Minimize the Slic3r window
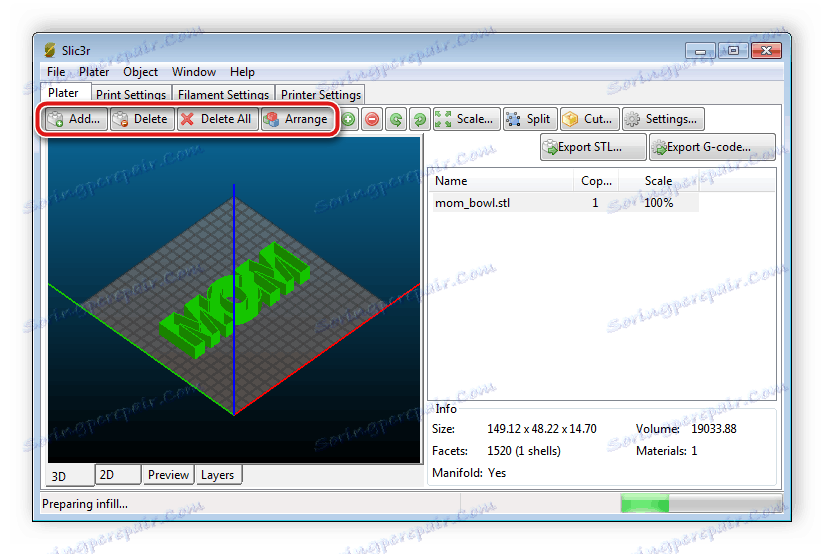 point(700,51)
